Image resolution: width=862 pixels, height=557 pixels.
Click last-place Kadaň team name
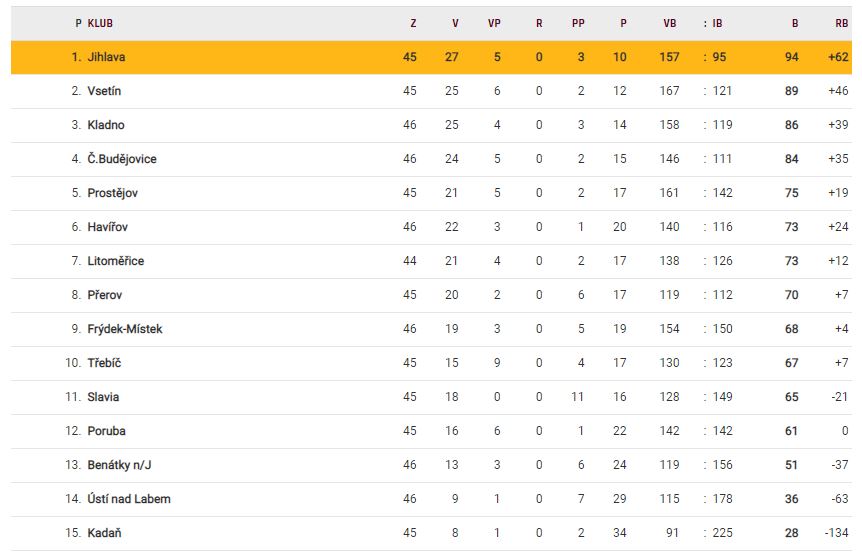(x=104, y=533)
